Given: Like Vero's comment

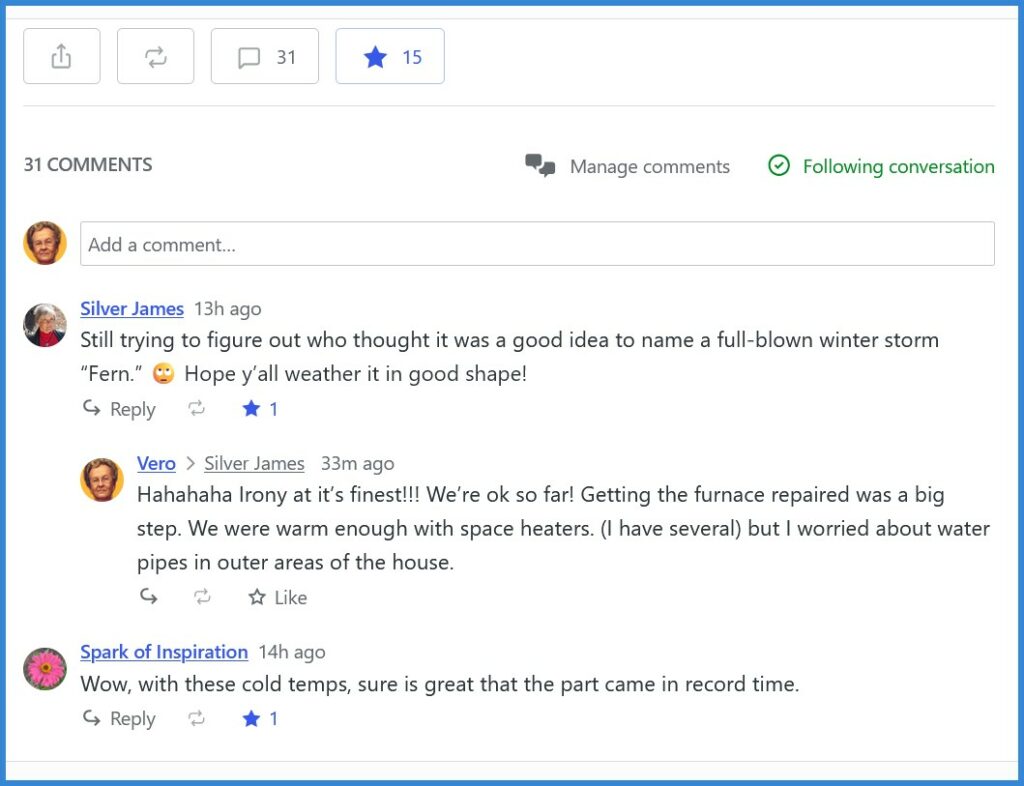Looking at the screenshot, I should [278, 597].
